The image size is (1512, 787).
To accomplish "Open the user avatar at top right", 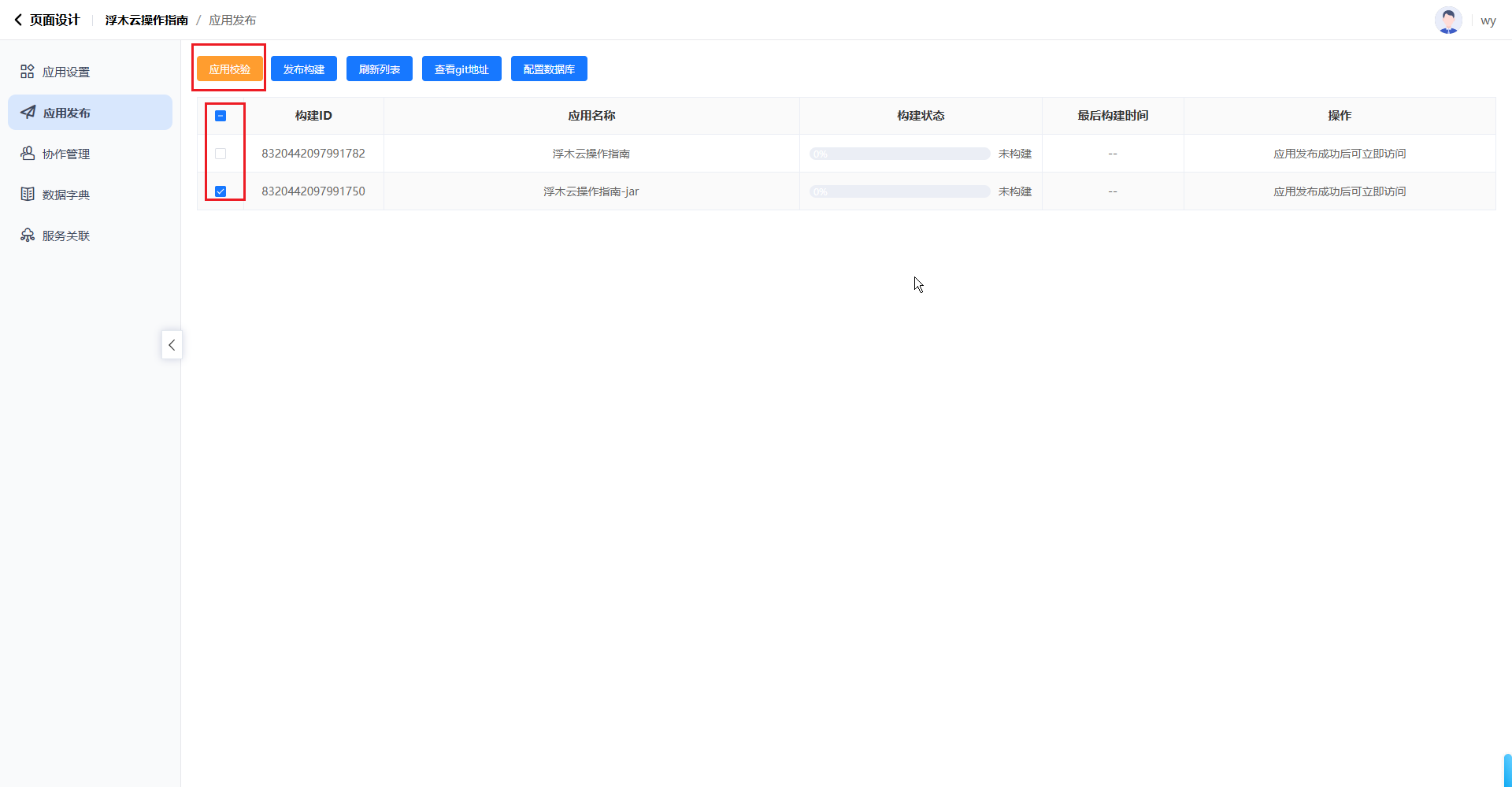I will (1447, 20).
